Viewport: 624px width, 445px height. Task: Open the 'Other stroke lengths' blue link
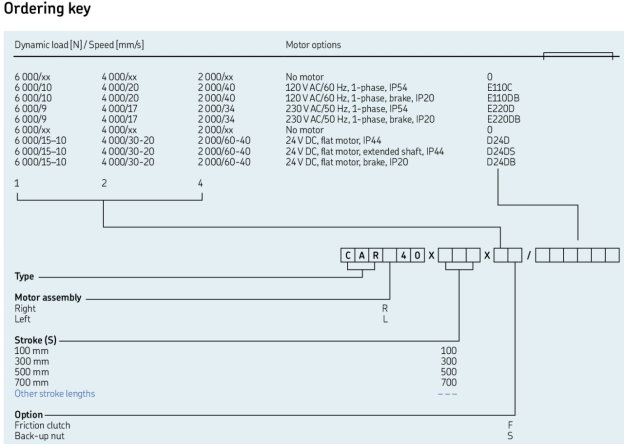[x=55, y=393]
